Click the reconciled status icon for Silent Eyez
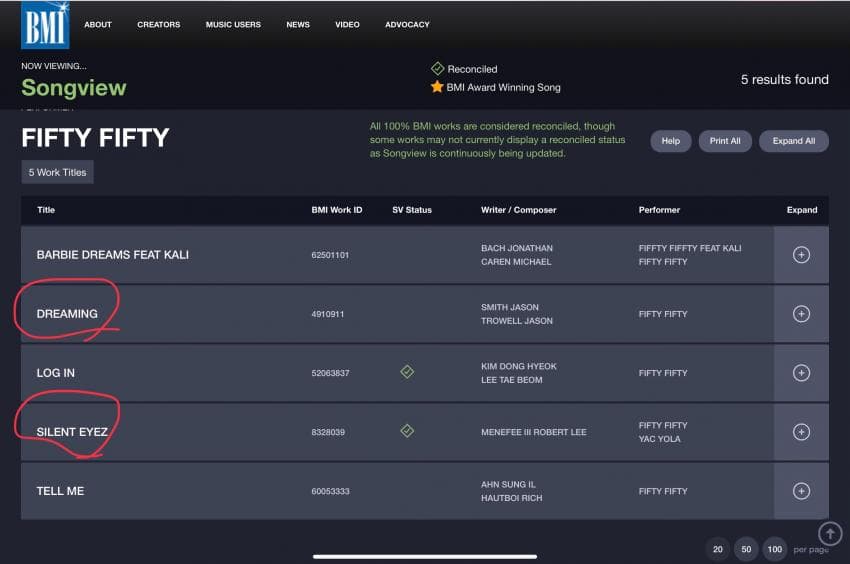 click(x=407, y=431)
